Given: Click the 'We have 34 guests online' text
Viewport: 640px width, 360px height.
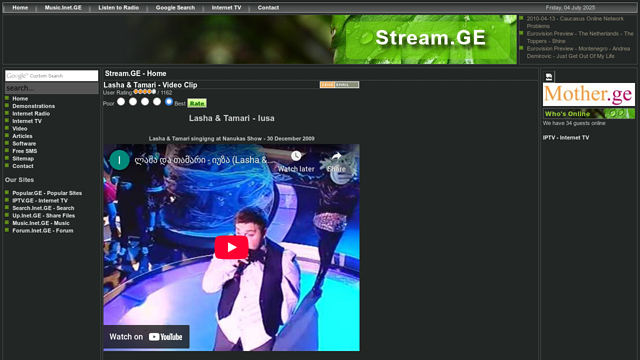Looking at the screenshot, I should (x=574, y=123).
